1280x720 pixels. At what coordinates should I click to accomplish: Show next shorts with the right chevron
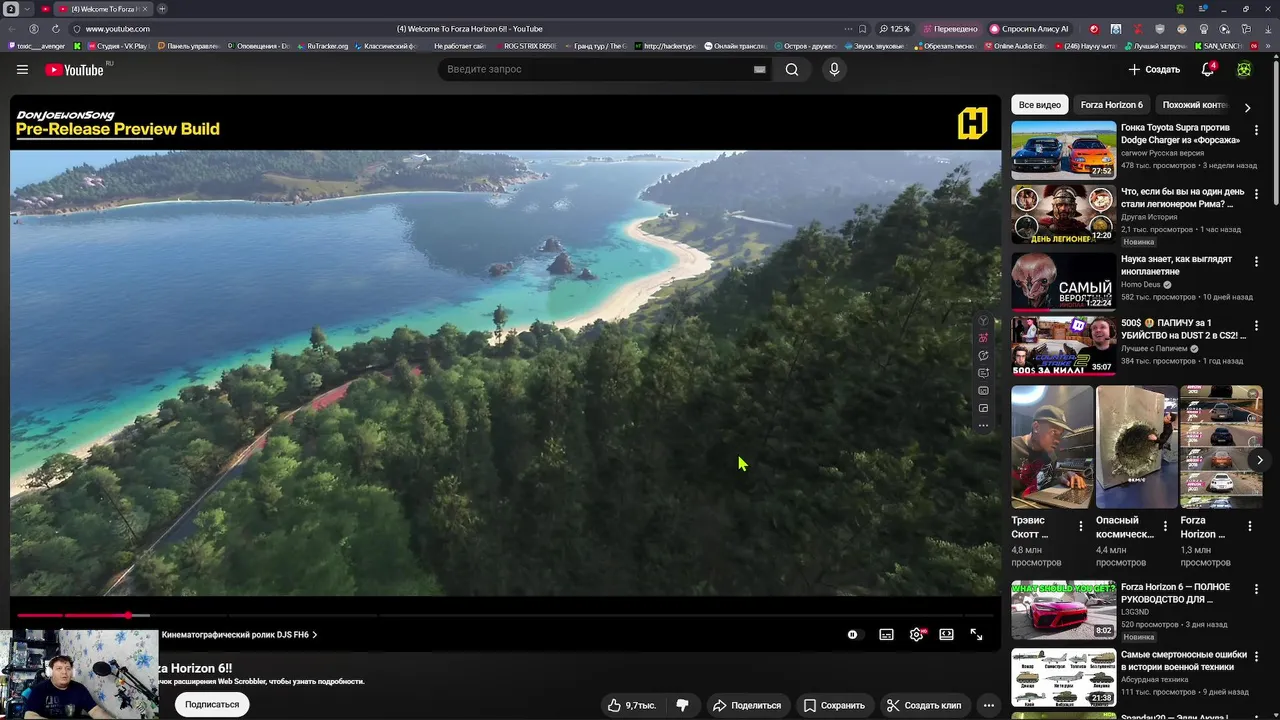point(1259,460)
